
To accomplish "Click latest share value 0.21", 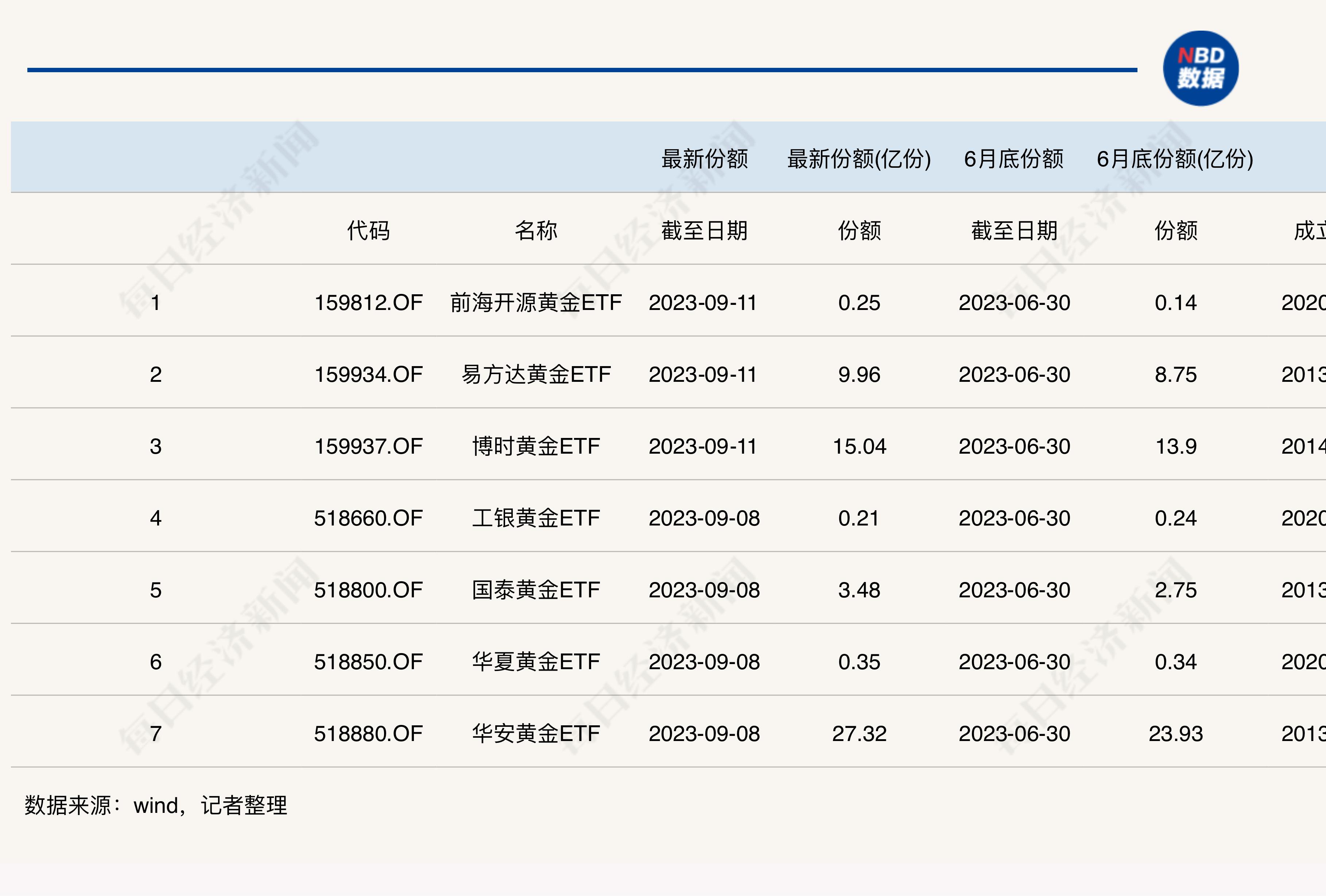I will point(859,518).
